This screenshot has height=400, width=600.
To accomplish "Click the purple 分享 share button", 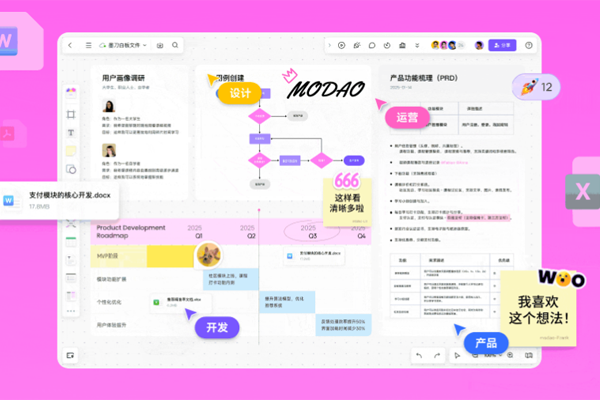I will tap(502, 45).
